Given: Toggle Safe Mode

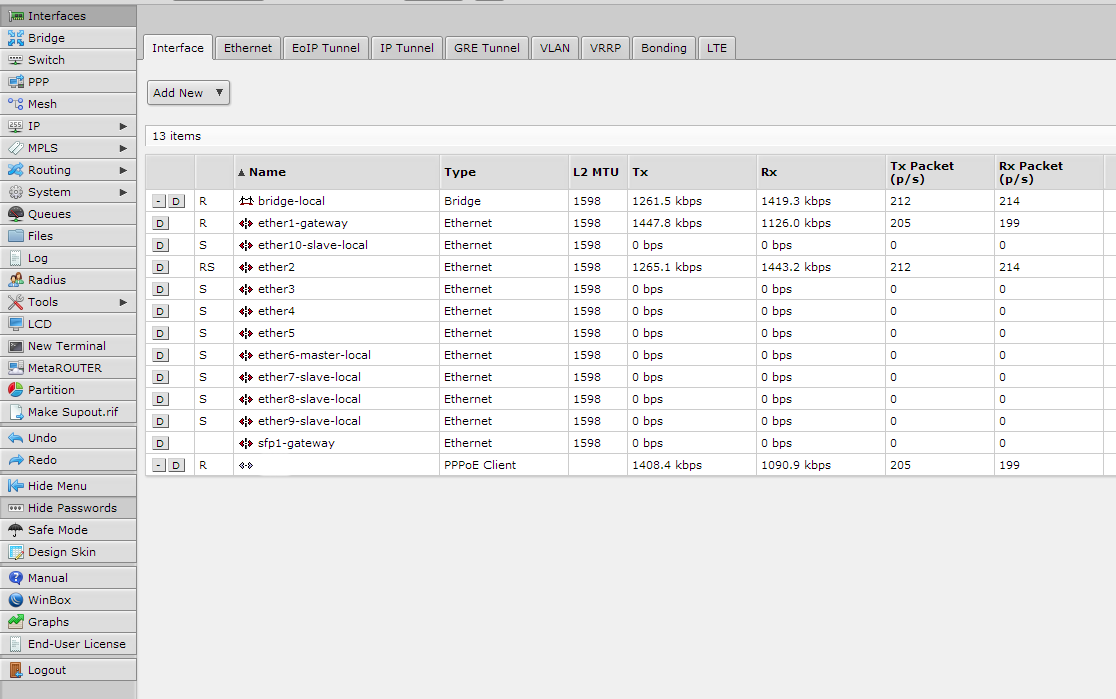Looking at the screenshot, I should (68, 530).
